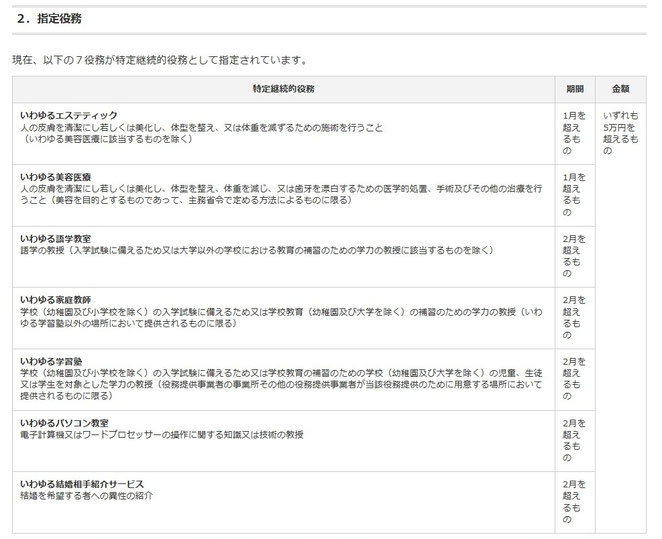Click the '1月を超えるもの' cell in エステティック row
This screenshot has height=539, width=662.
click(x=575, y=133)
